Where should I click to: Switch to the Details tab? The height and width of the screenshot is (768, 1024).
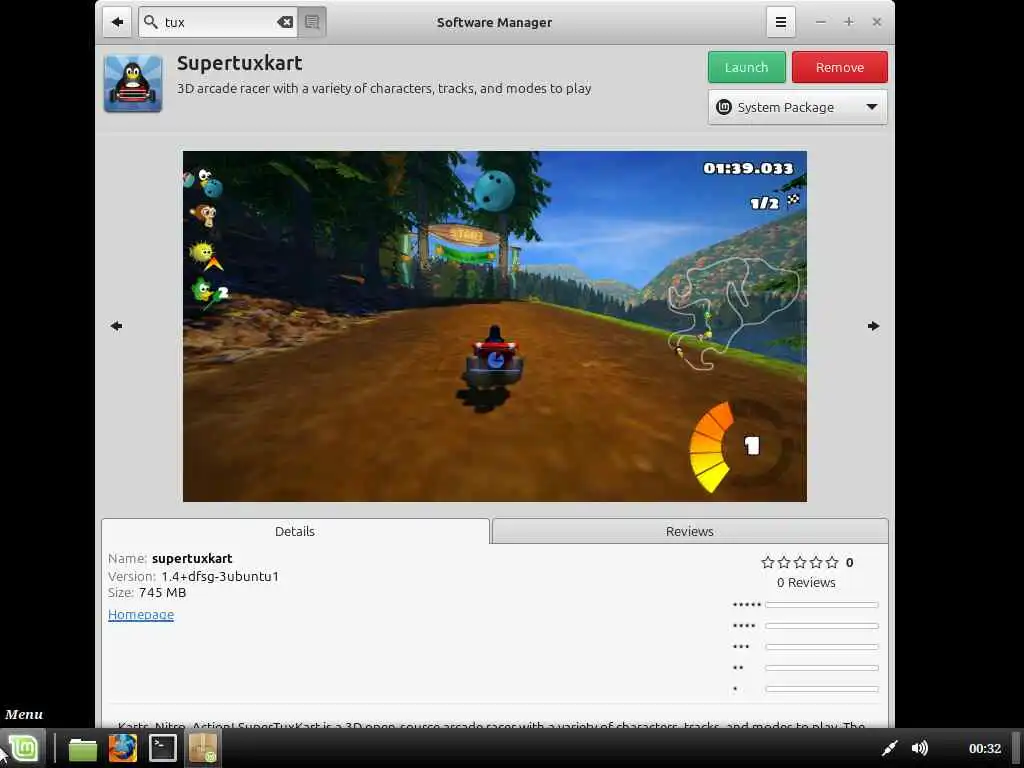pyautogui.click(x=295, y=531)
